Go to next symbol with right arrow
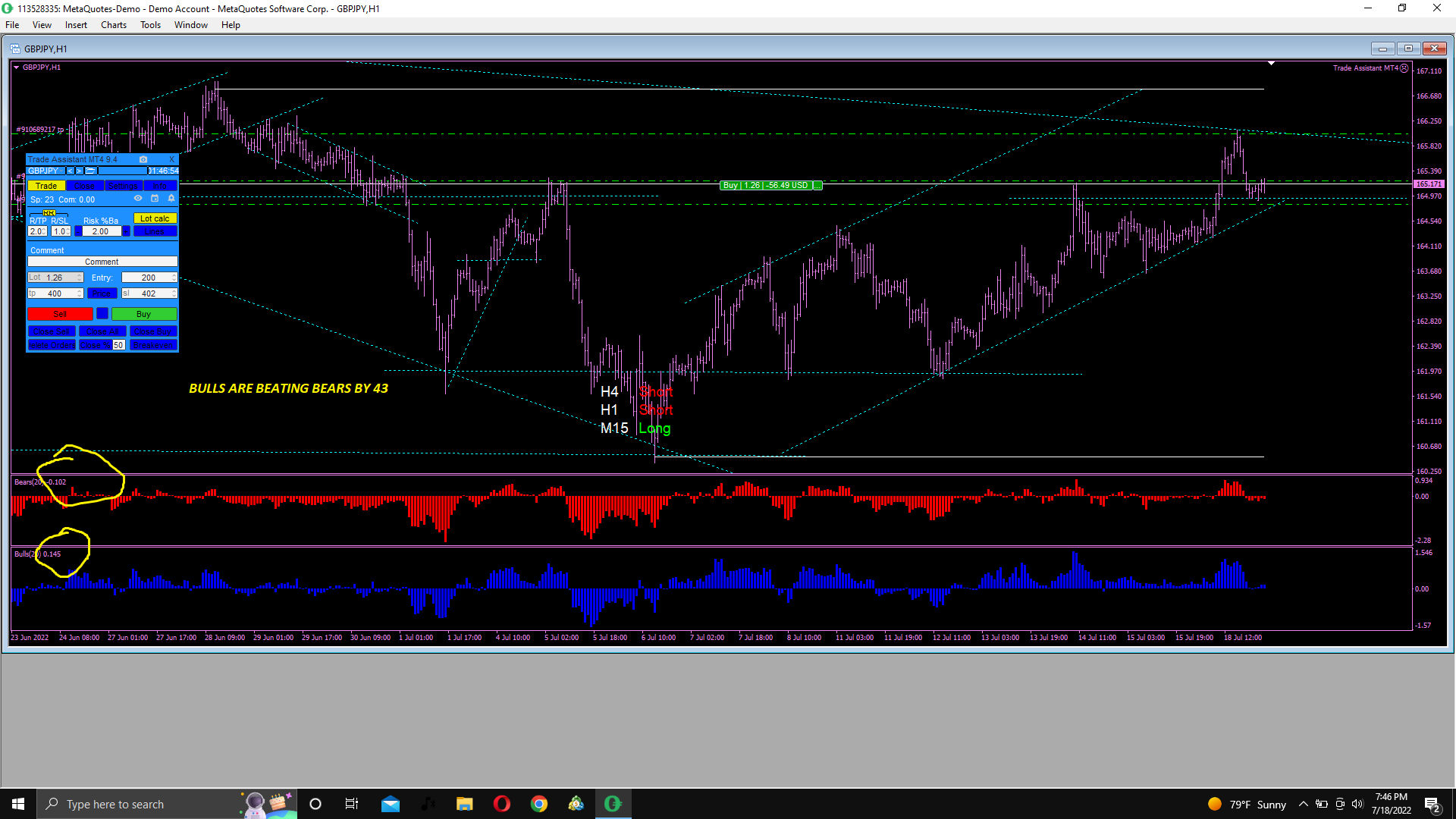 tap(79, 171)
